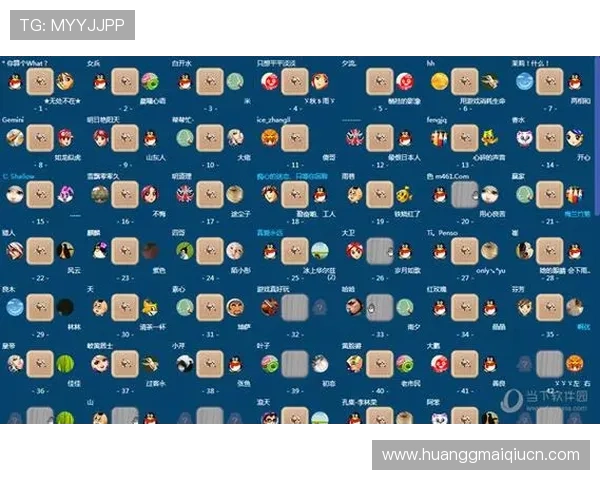600x480 pixels.
Task: Select the blue globe avatar at table 7
Action: tap(525, 82)
